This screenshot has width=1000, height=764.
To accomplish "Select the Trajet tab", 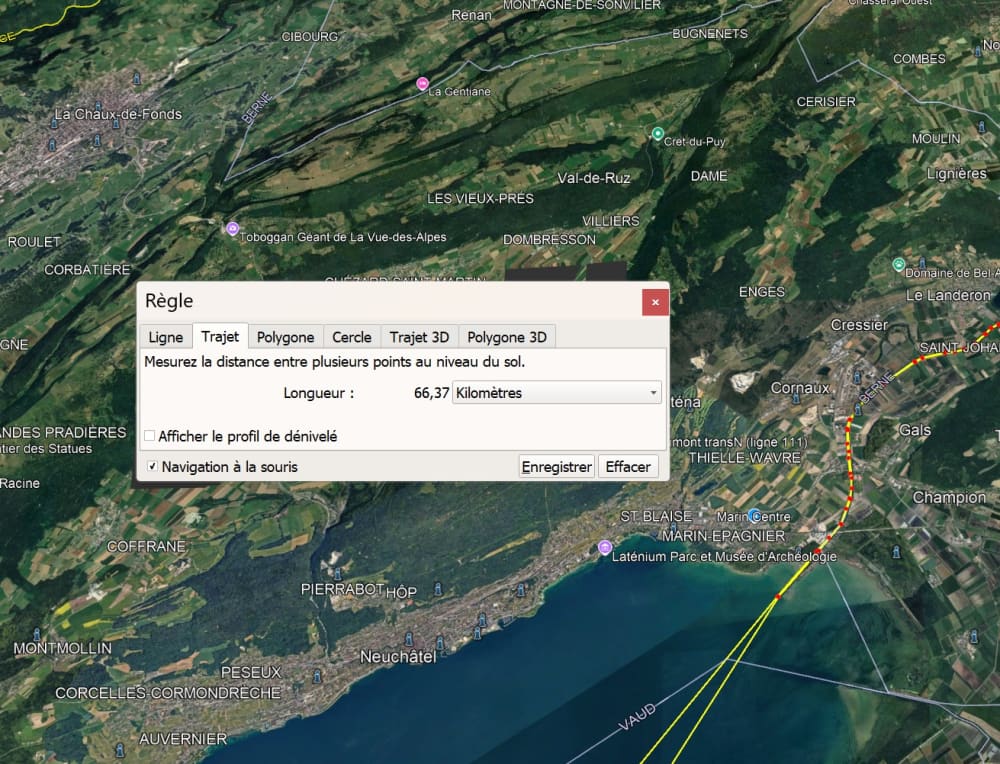I will coord(220,336).
